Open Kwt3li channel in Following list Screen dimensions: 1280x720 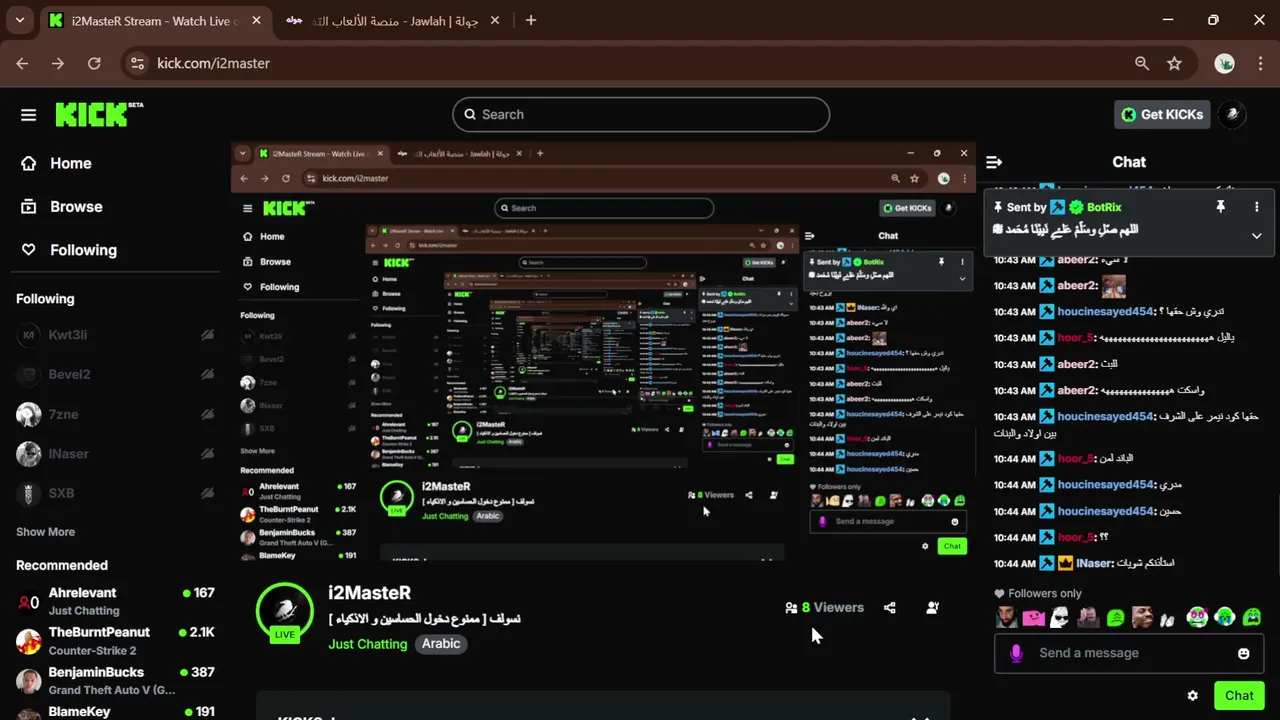pos(115,335)
